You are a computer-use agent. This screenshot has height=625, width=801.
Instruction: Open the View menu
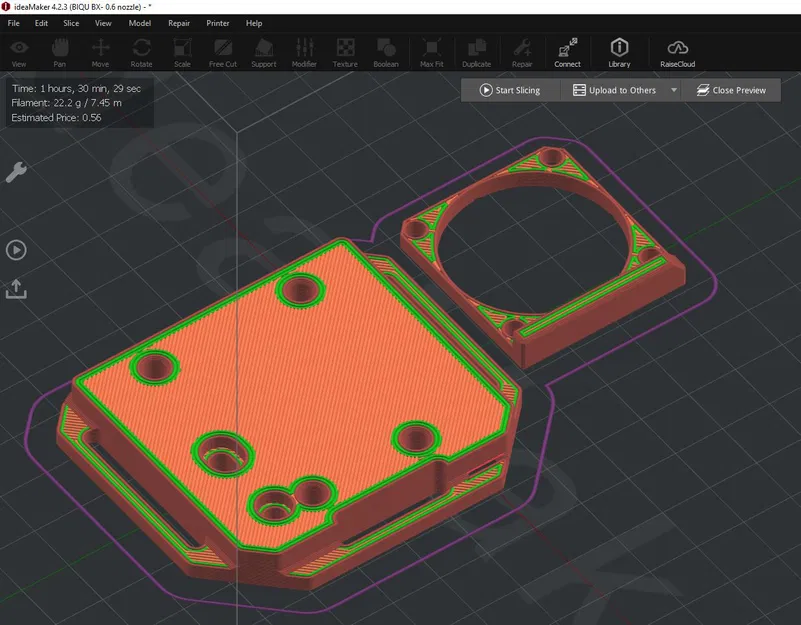tap(103, 23)
